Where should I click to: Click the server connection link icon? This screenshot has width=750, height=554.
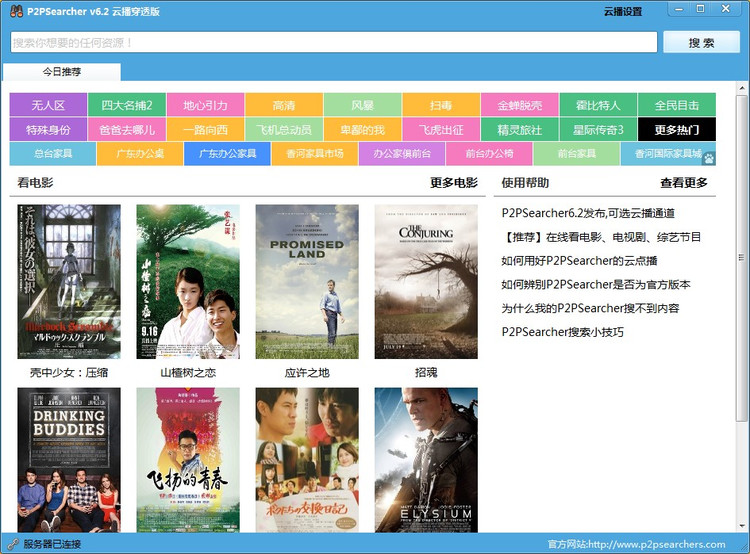(x=13, y=544)
